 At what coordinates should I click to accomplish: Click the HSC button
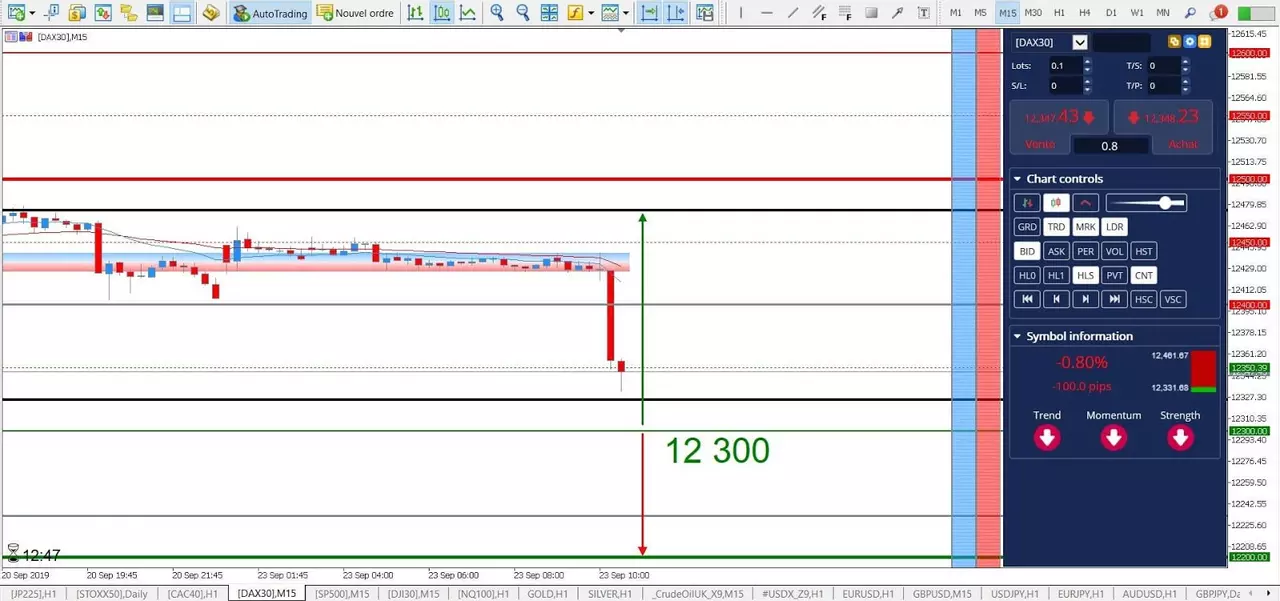tap(1144, 299)
